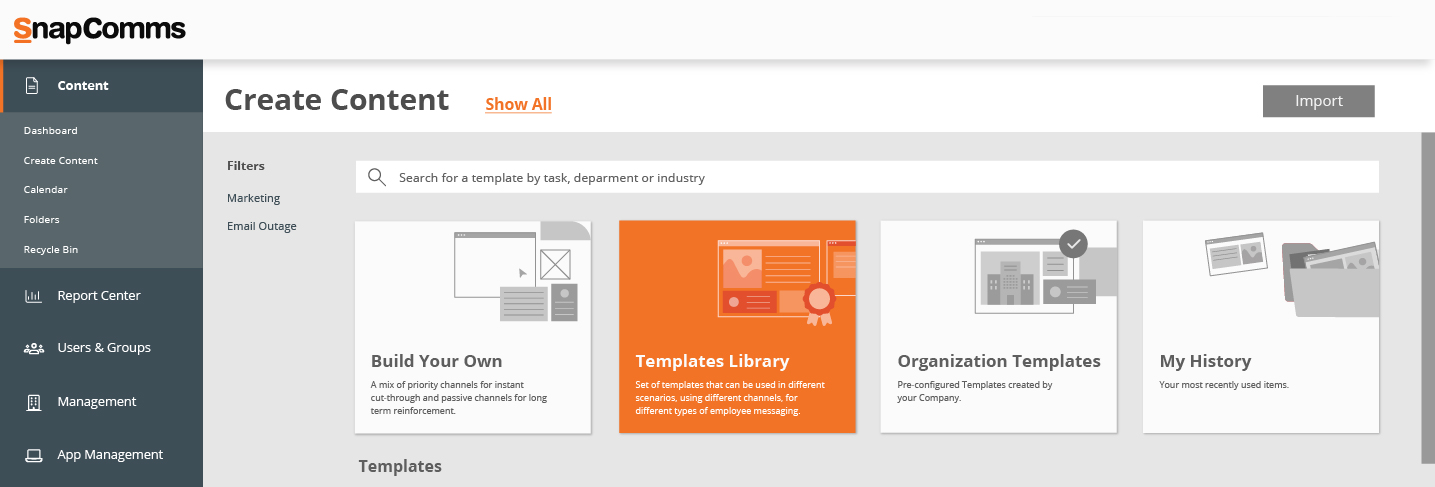1435x487 pixels.
Task: Click the Templates Library ribbon award badge
Action: point(819,302)
